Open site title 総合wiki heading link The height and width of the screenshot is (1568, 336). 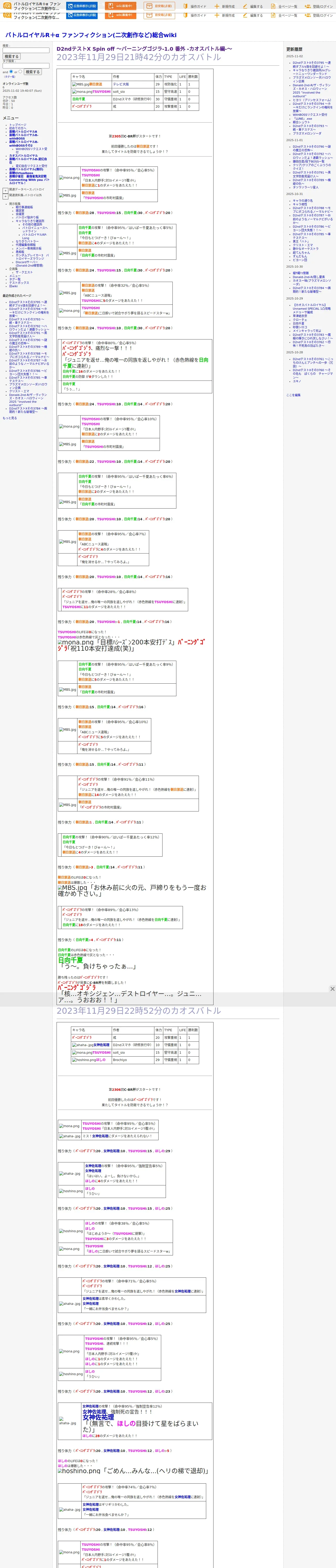pyautogui.click(x=91, y=35)
